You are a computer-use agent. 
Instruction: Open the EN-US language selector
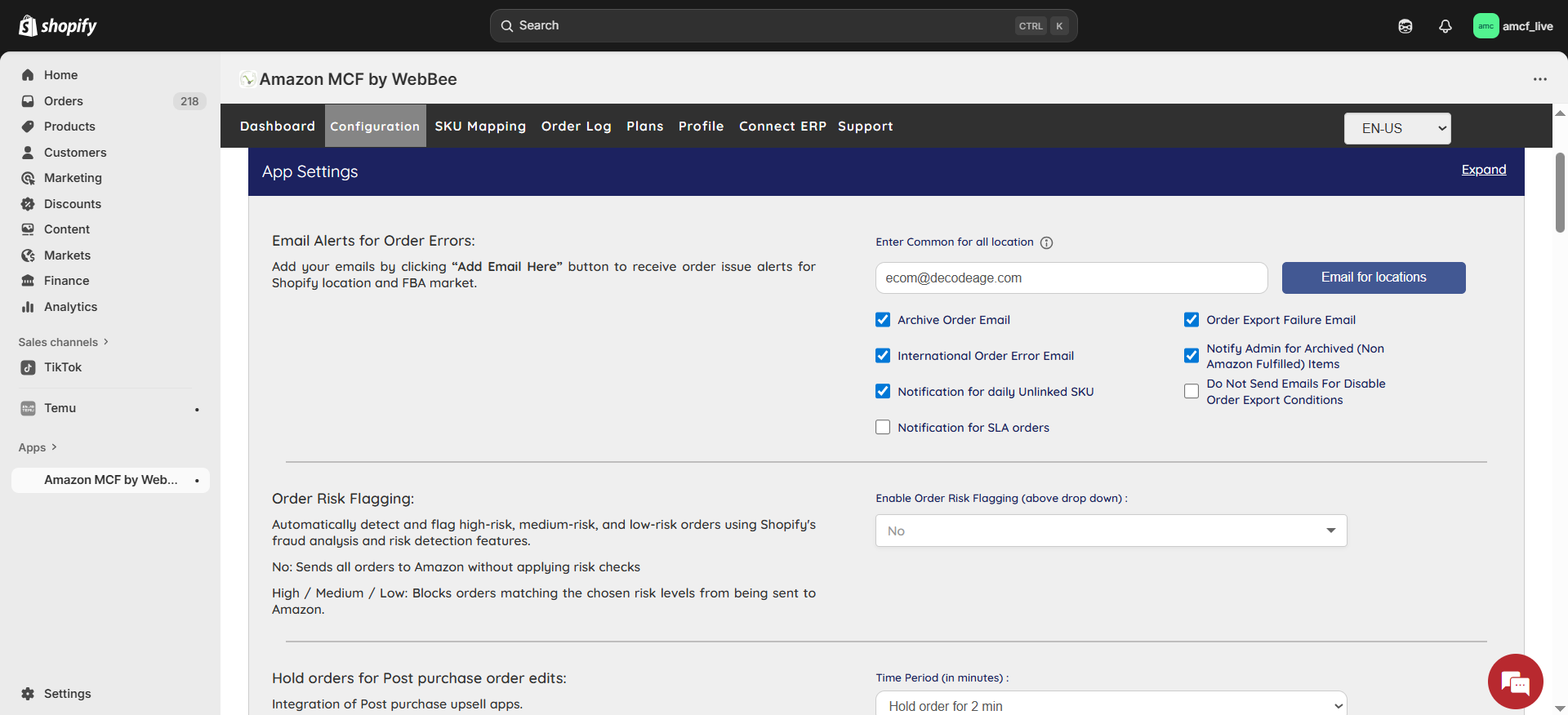1396,128
